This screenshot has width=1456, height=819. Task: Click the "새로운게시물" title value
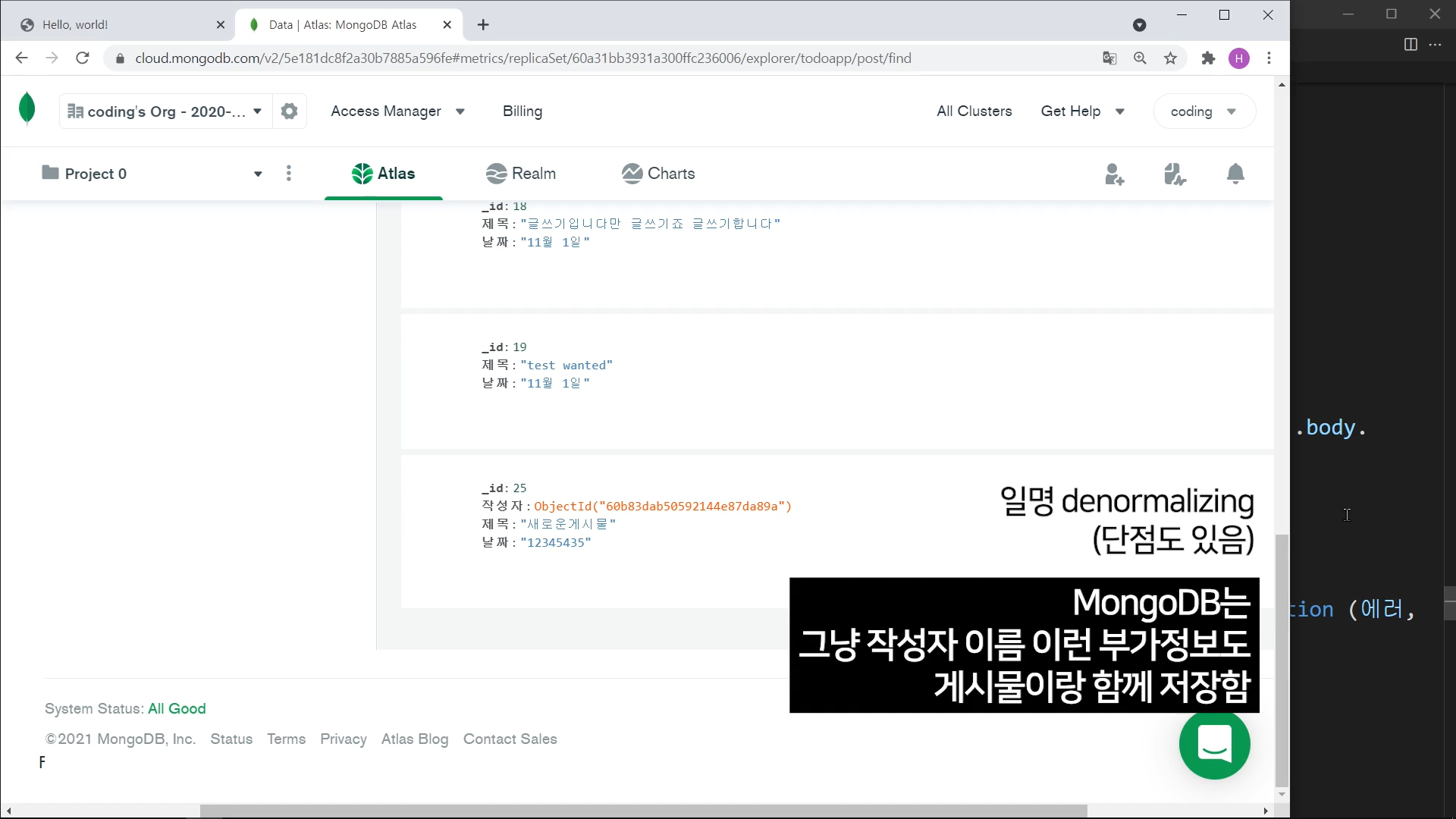point(568,524)
